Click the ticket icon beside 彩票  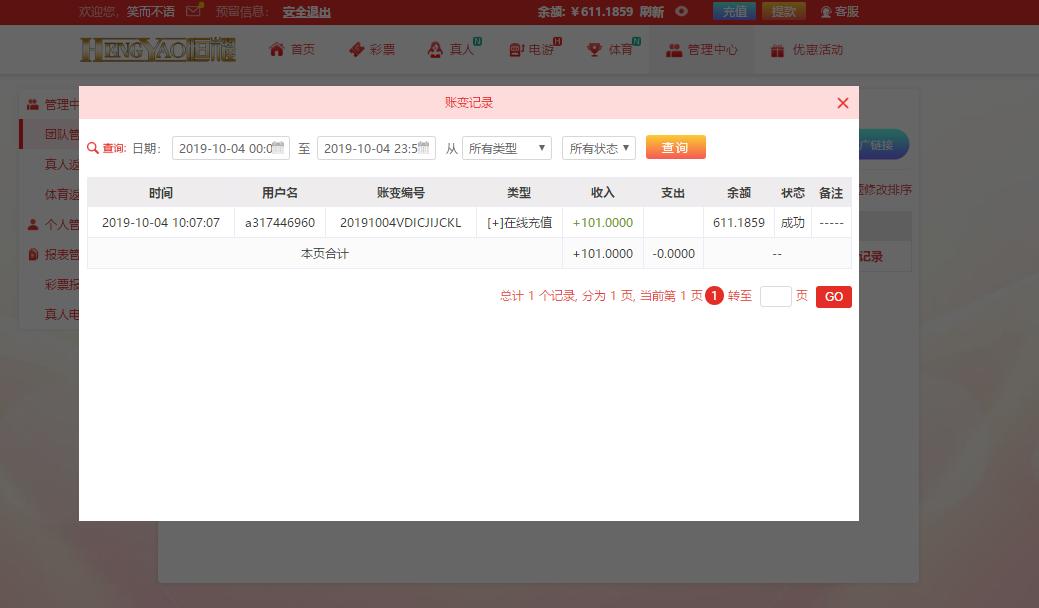coord(356,50)
